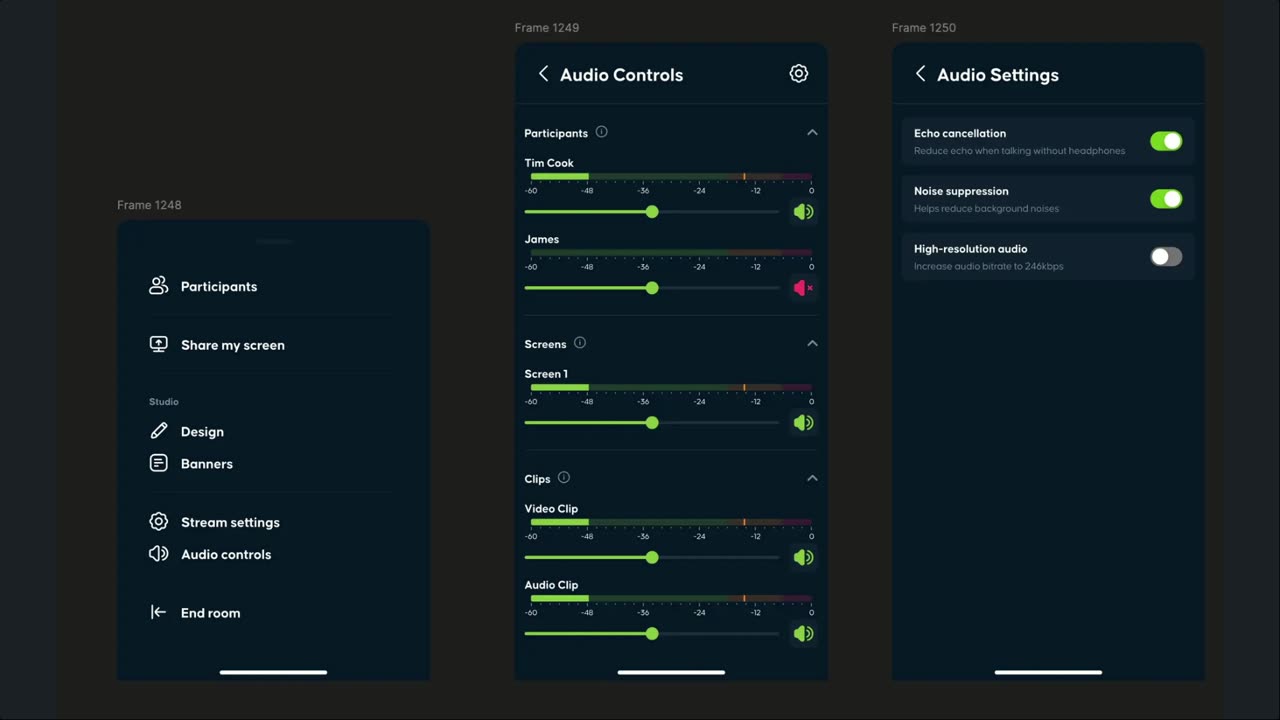The width and height of the screenshot is (1280, 720).
Task: Click the Video Clip volume slider handle
Action: (x=652, y=558)
